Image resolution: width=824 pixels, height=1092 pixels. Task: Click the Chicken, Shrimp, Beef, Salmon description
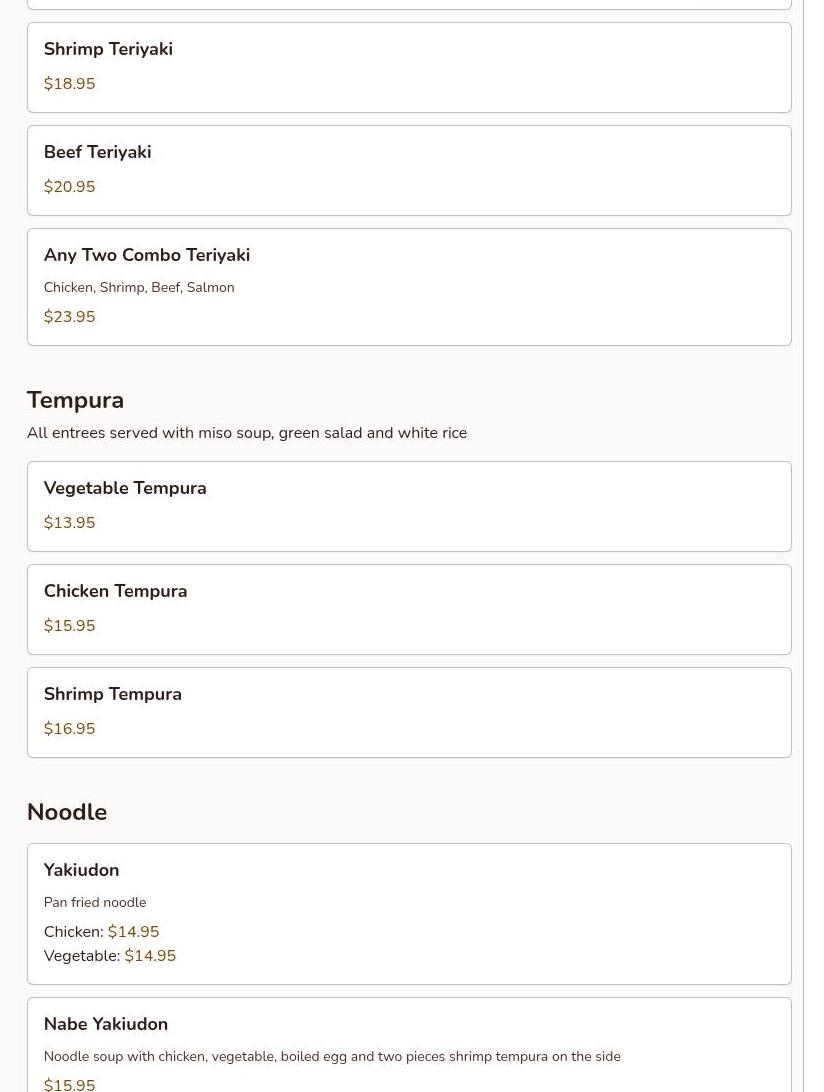139,287
